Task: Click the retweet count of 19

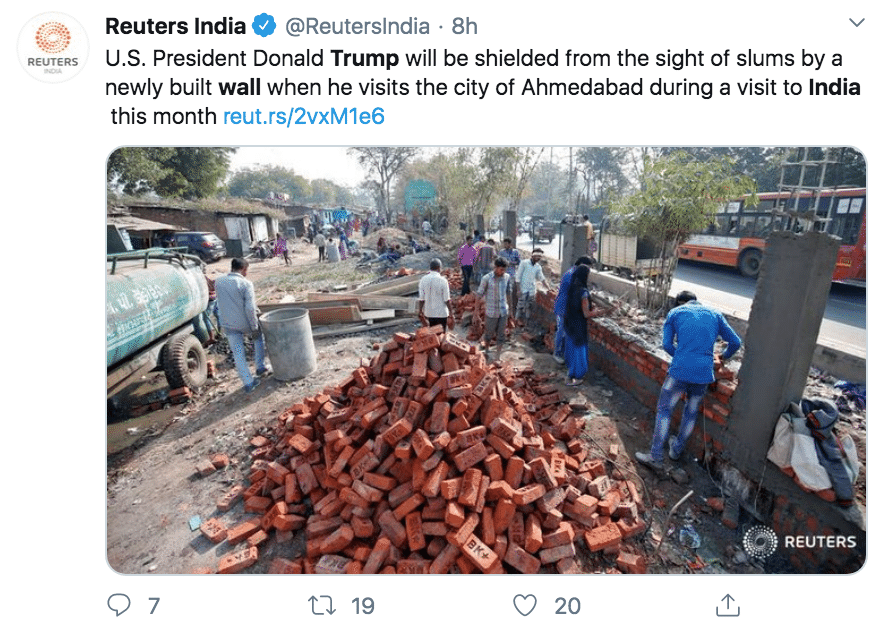Action: click(x=363, y=605)
